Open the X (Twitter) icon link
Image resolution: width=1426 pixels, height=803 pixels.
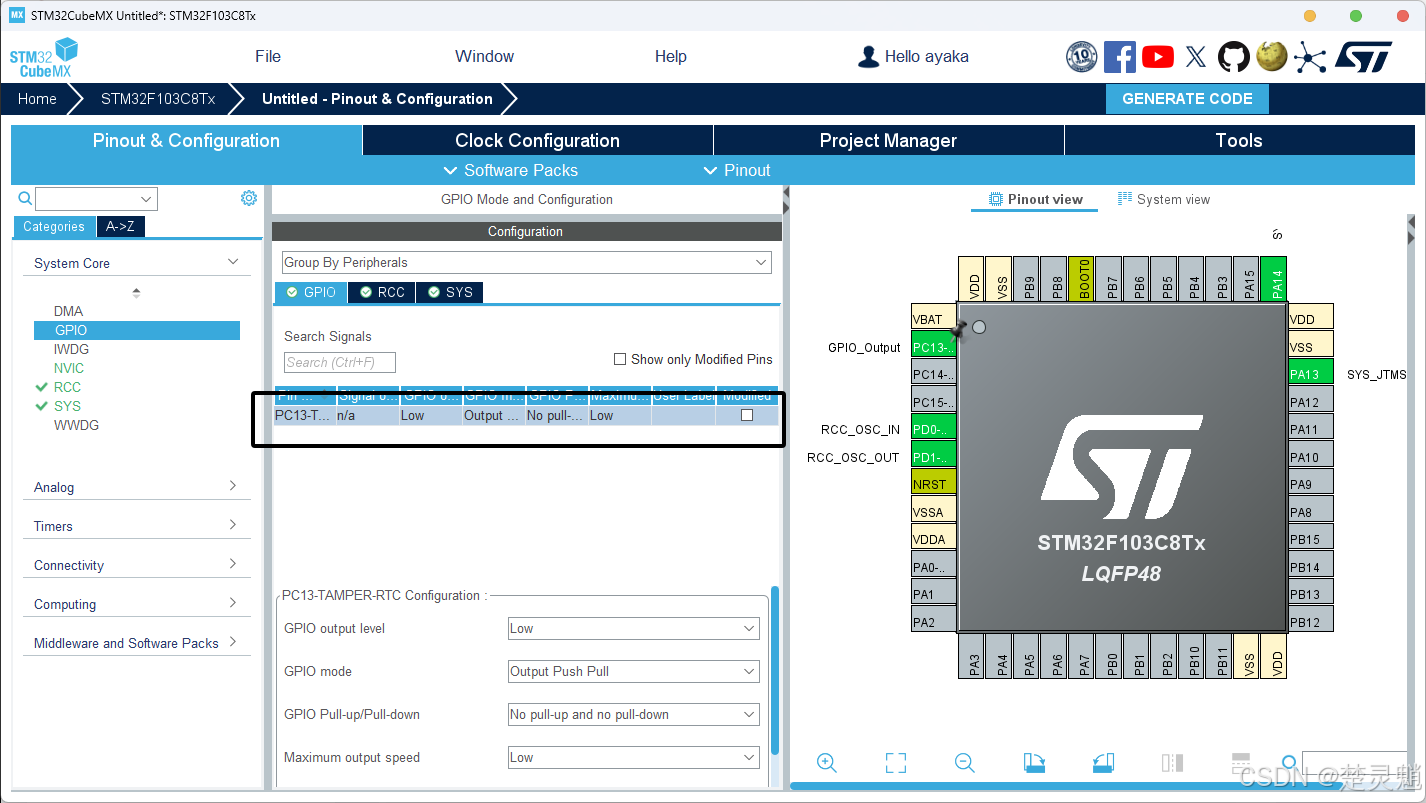point(1196,57)
